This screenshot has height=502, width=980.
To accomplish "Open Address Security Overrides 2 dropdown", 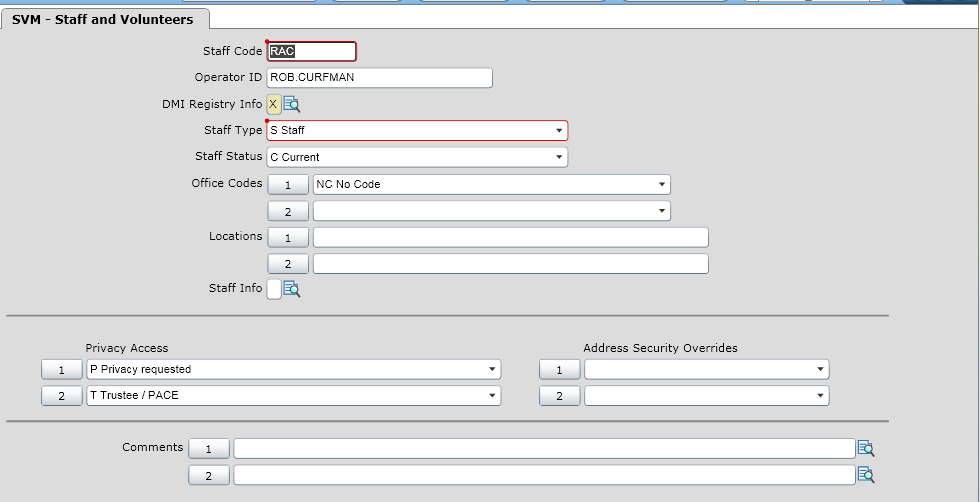I will coord(821,396).
